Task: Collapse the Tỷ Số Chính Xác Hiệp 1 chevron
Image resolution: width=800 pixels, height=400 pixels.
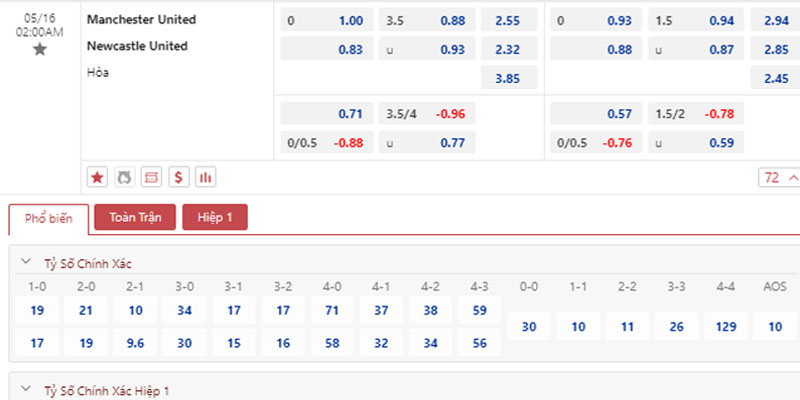Action: click(26, 389)
